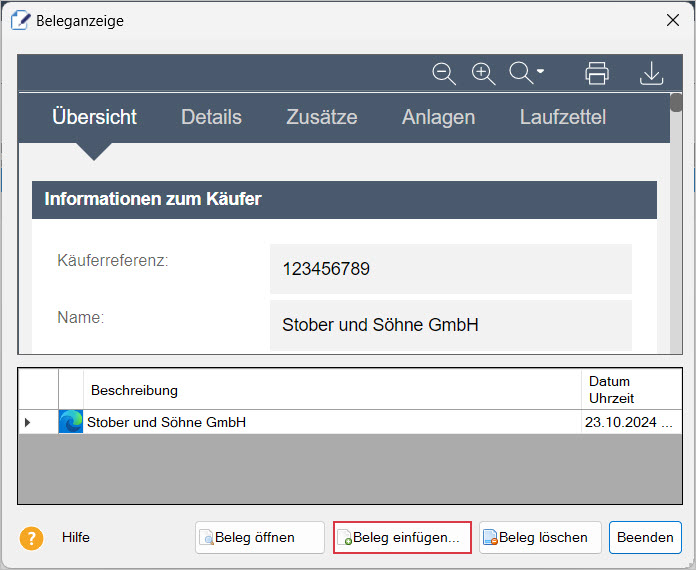Screen dimensions: 696x570
Task: Switch to the Übersicht tab
Action: (94, 117)
